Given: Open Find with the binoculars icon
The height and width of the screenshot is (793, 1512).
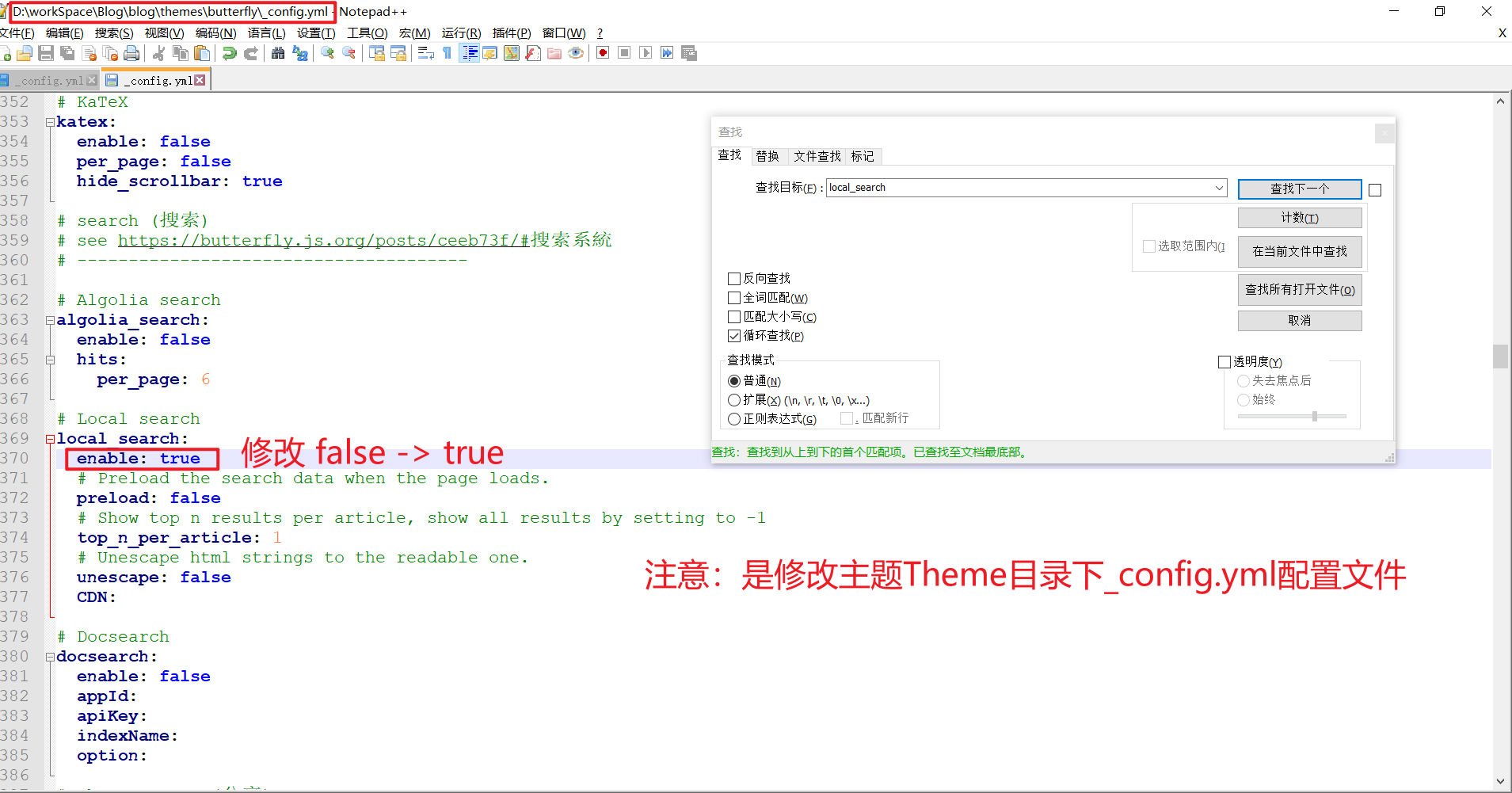Looking at the screenshot, I should (x=278, y=53).
